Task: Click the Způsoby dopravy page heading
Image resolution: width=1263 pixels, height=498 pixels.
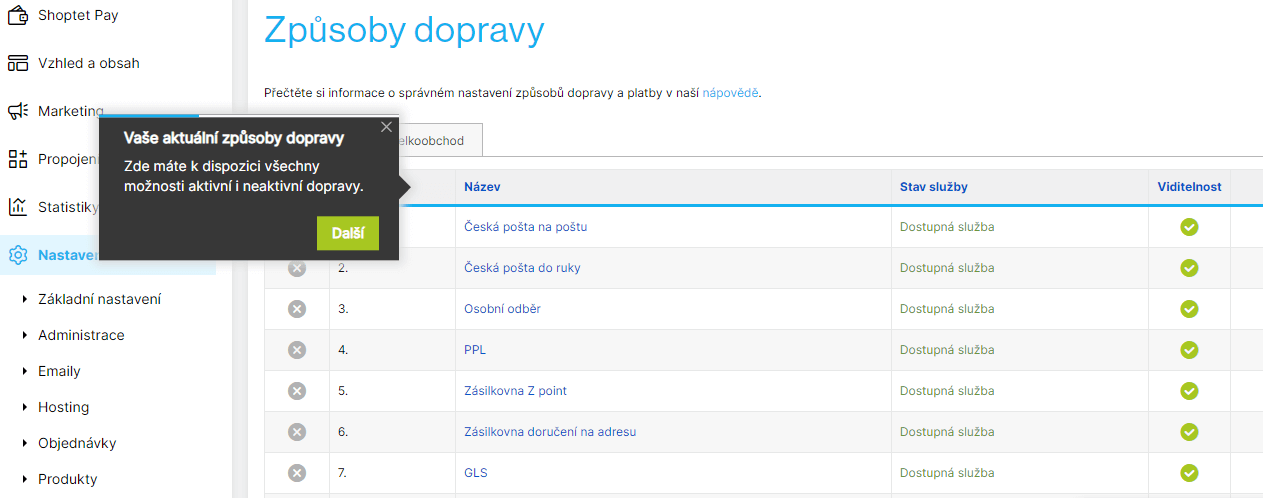Action: (x=404, y=30)
